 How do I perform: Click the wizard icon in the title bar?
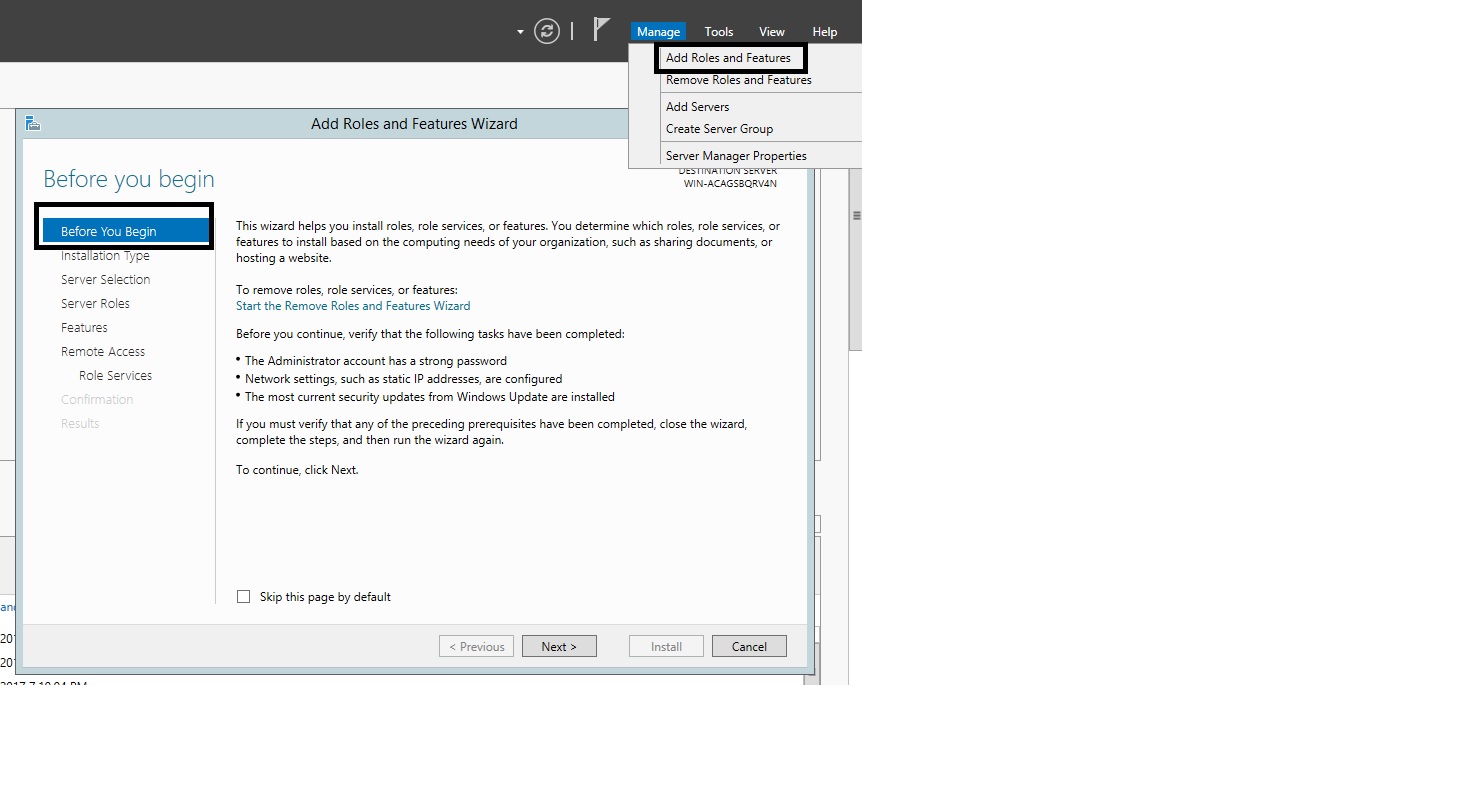pos(33,124)
